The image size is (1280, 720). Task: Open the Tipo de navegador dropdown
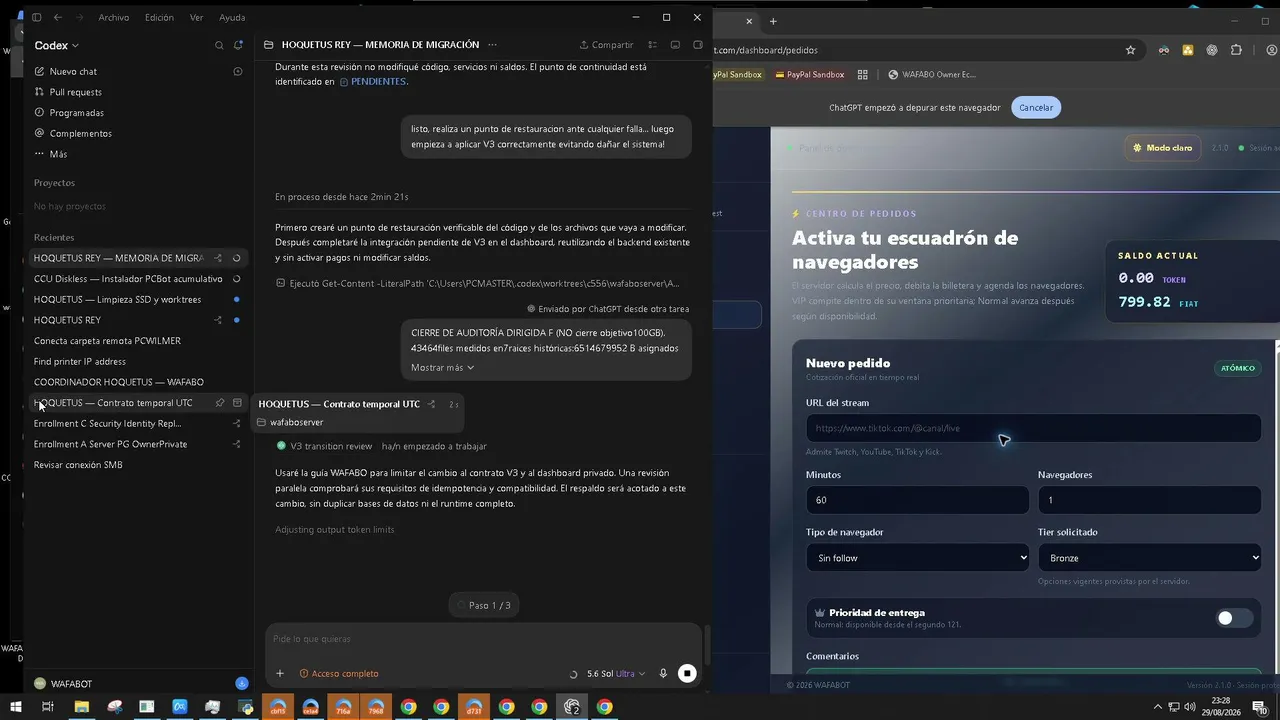pyautogui.click(x=917, y=558)
